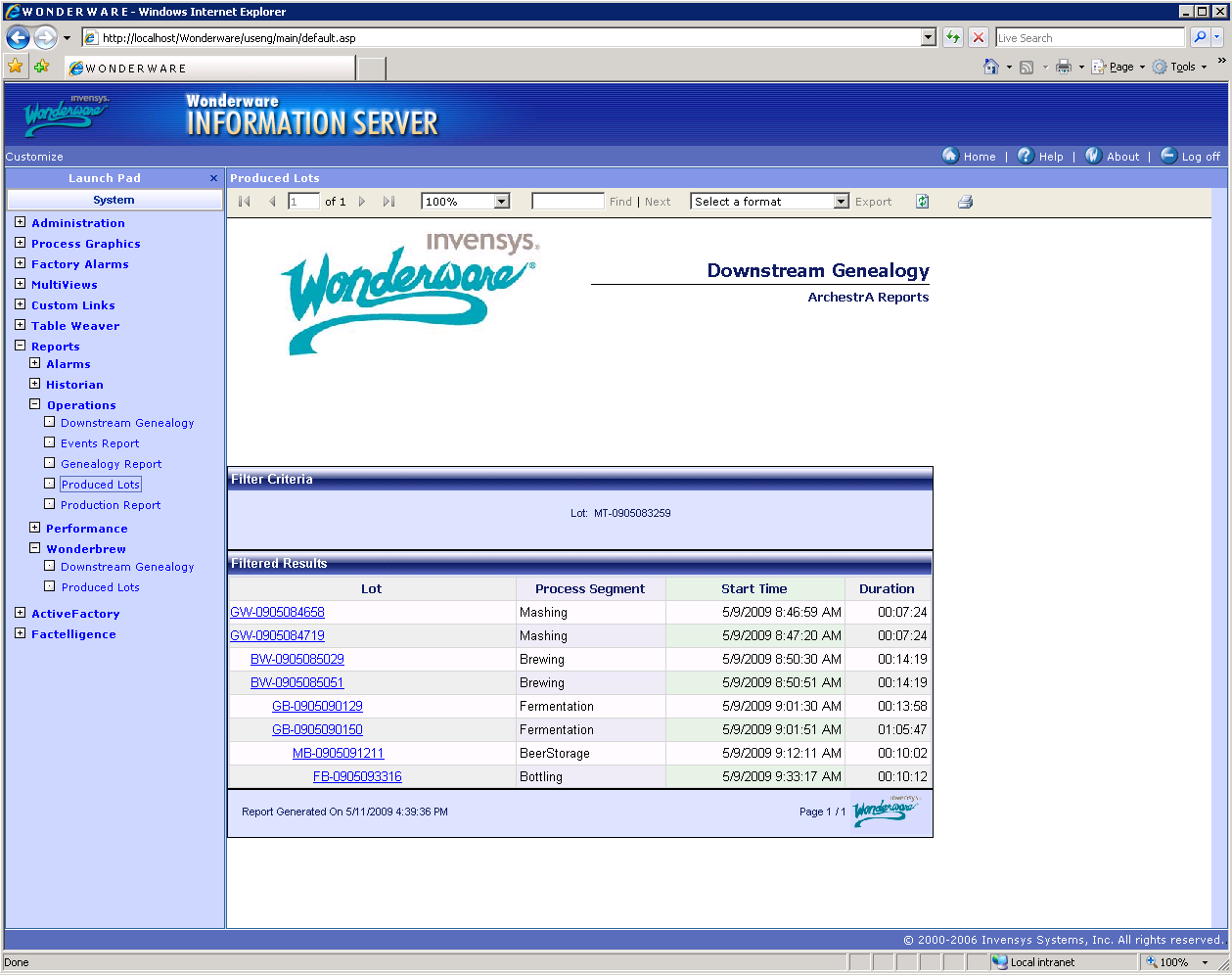Click Home in the Wonderware header
1232x975 pixels.
click(969, 156)
